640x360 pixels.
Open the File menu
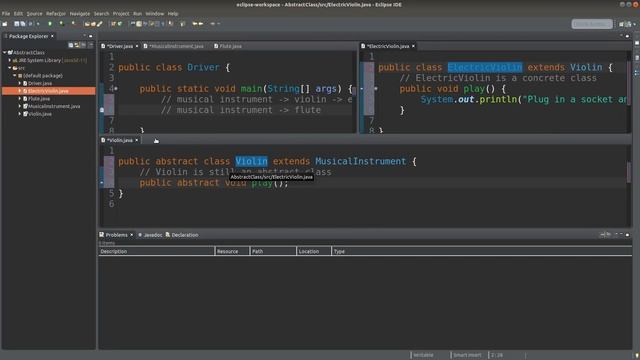(6, 13)
